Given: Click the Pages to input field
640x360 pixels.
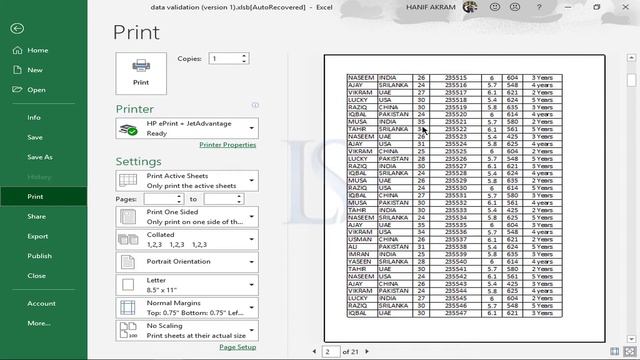Looking at the screenshot, I should [220, 199].
